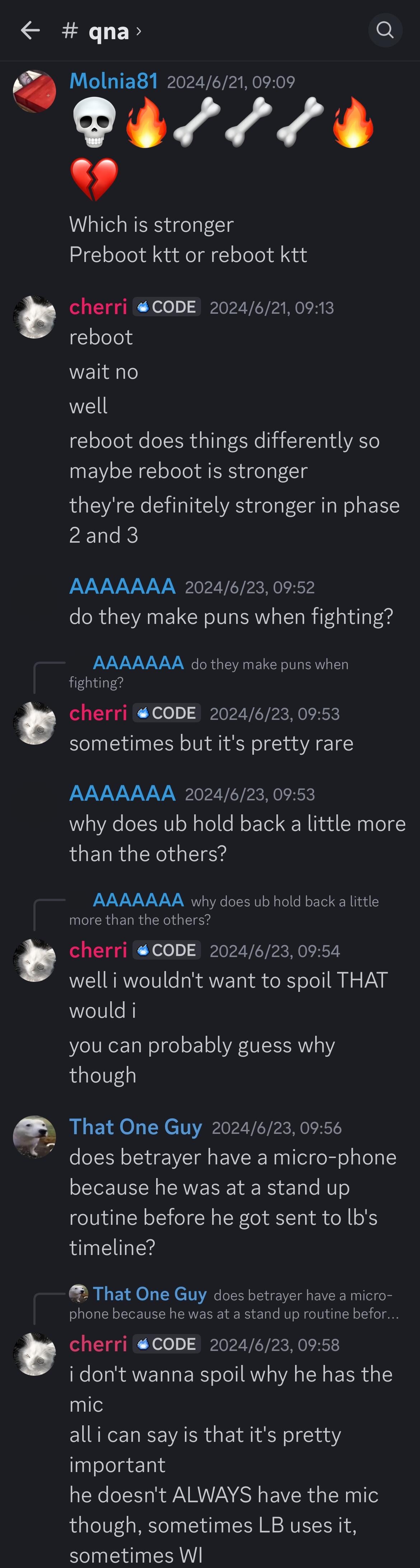
Task: Tap Molnia81's red avatar
Action: coord(35,91)
